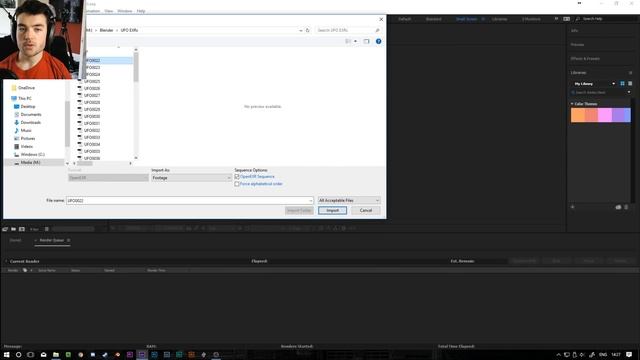Image resolution: width=640 pixels, height=360 pixels.
Task: Open the Mail app on taskbar
Action: 43,354
